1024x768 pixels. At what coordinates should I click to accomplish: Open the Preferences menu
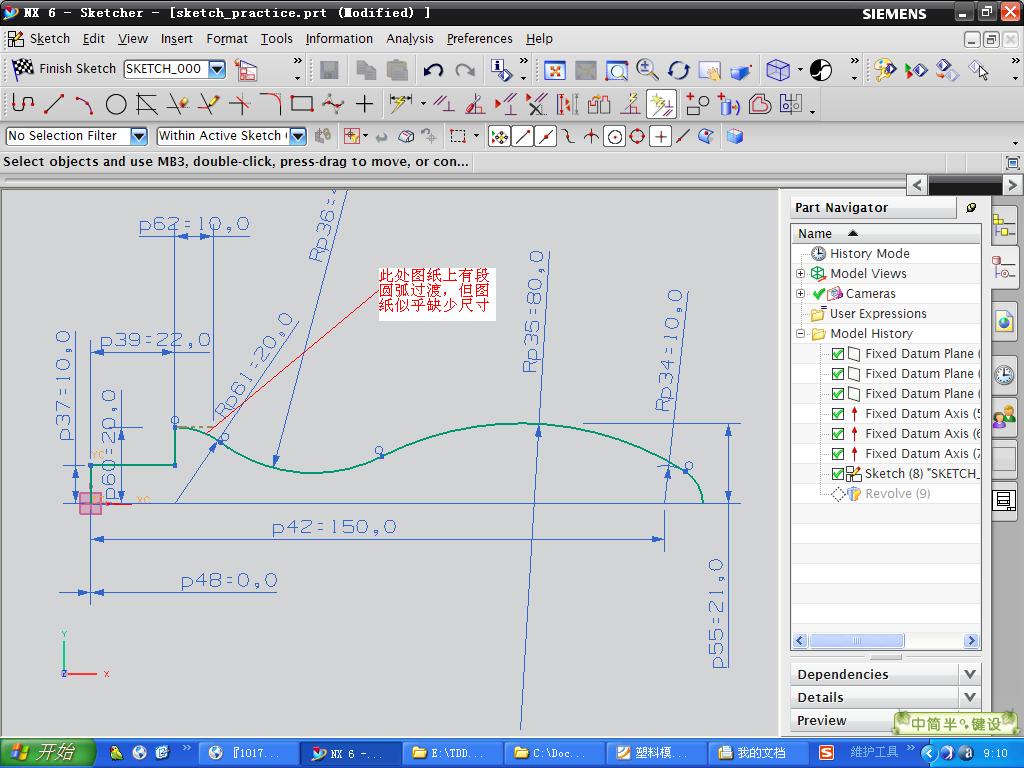479,39
